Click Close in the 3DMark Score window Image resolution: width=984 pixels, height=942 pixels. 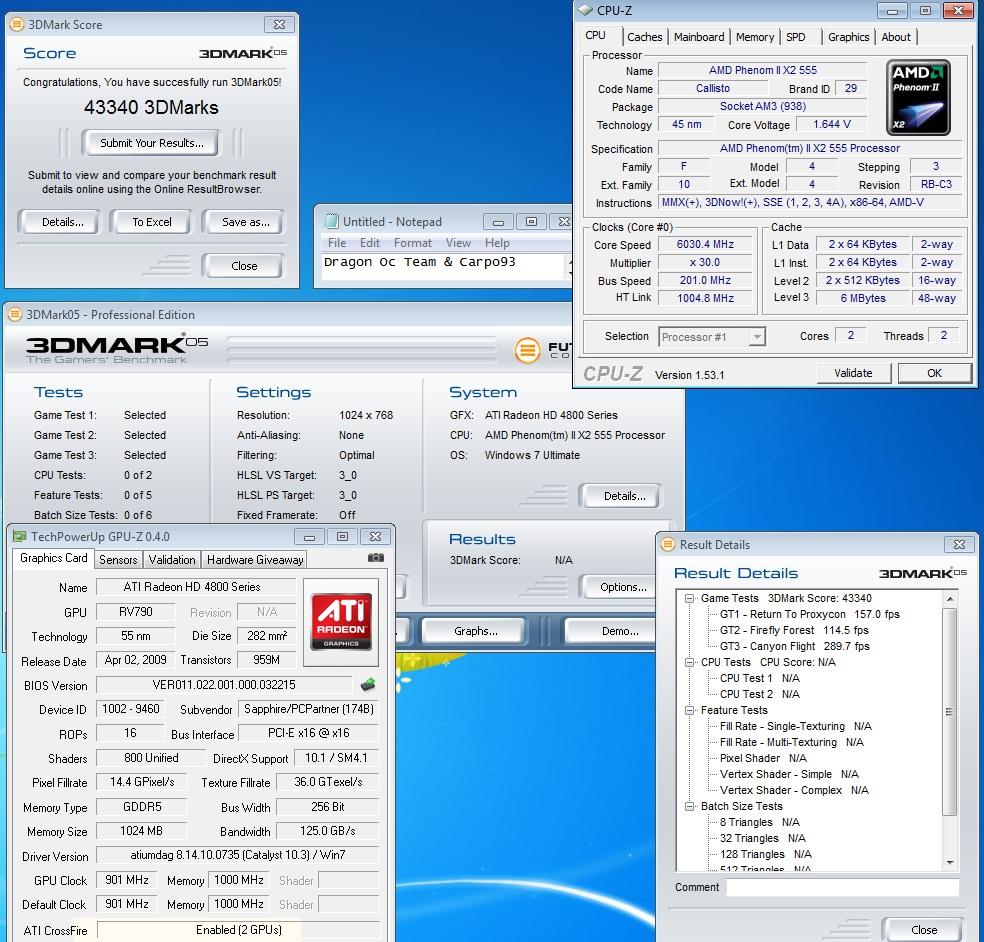click(x=244, y=265)
